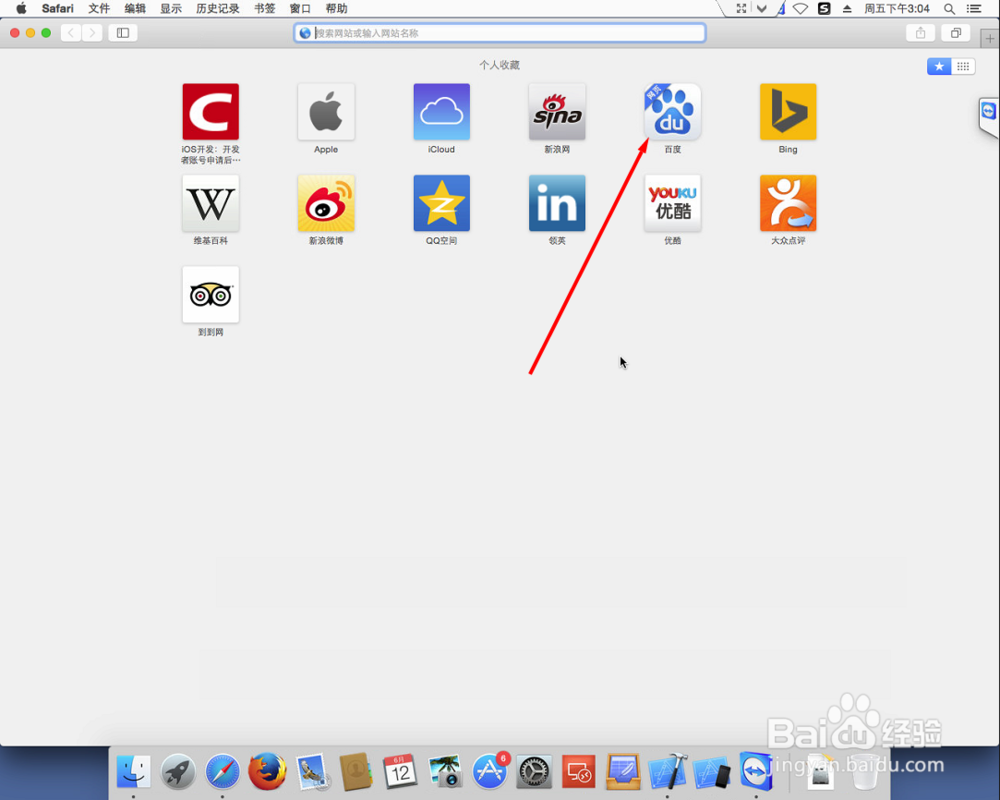This screenshot has height=800, width=1000.
Task: Open the Dianping (大众点评) favorite
Action: click(788, 203)
